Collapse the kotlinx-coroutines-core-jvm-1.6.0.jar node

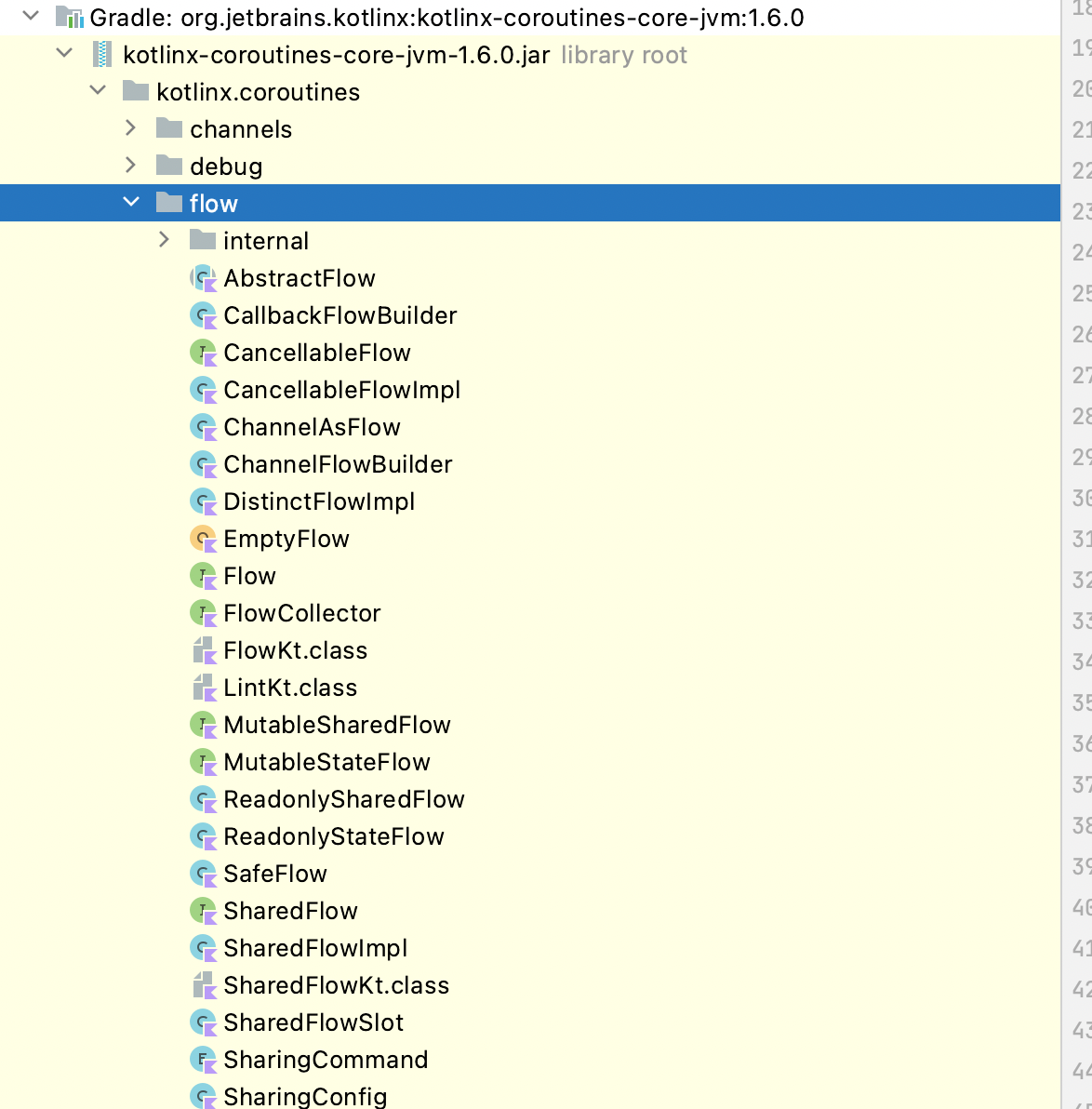pyautogui.click(x=64, y=53)
